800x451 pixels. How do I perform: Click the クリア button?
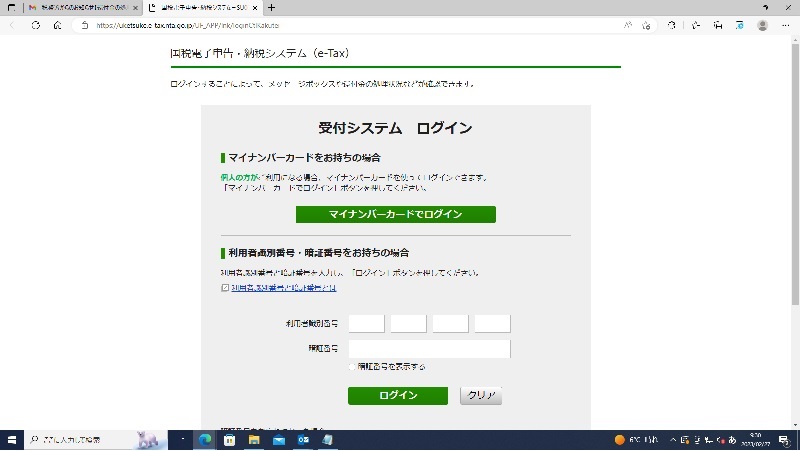[481, 395]
